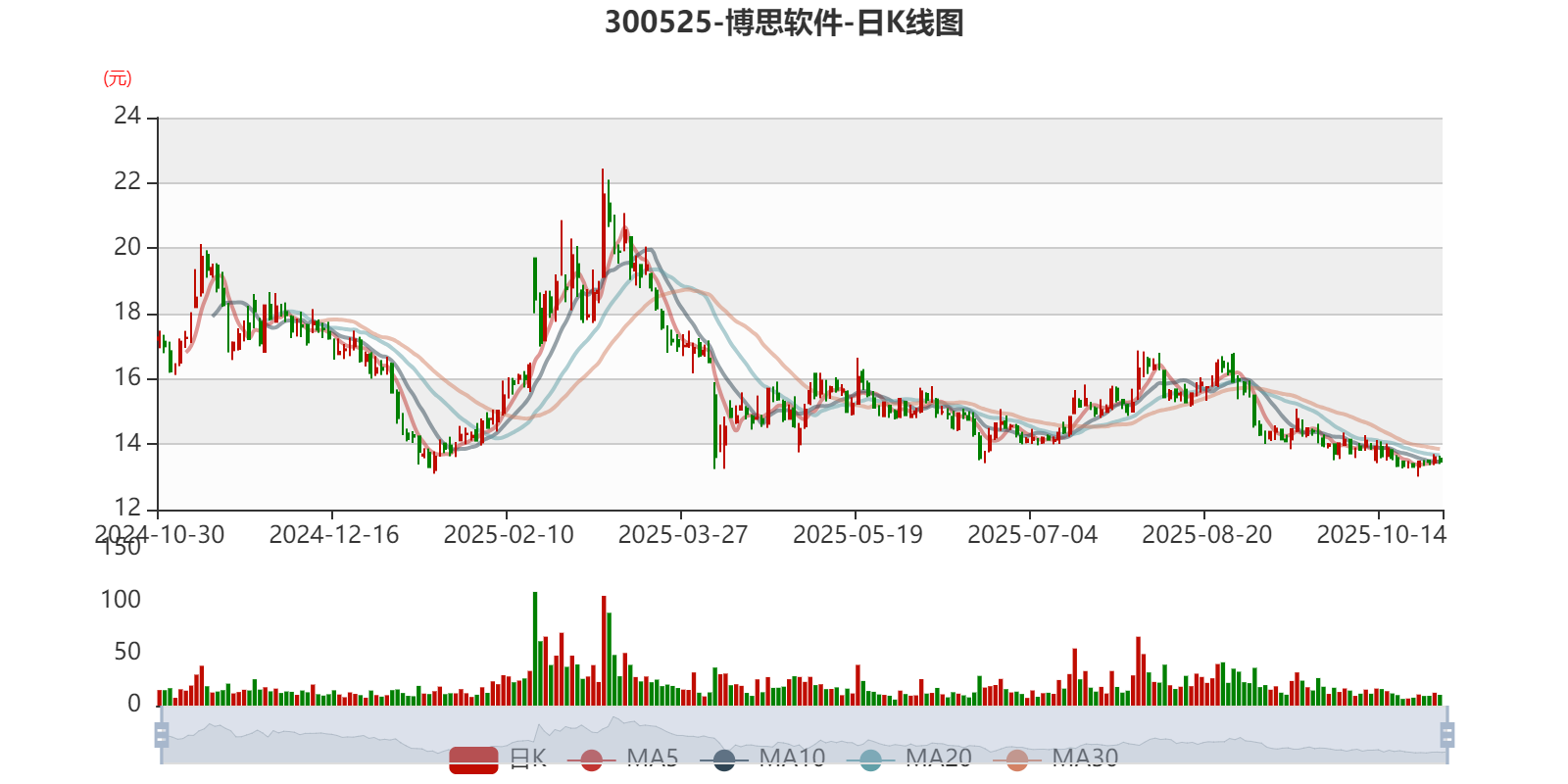The image size is (1568, 784).
Task: Click the 100 volume axis label
Action: [x=121, y=600]
